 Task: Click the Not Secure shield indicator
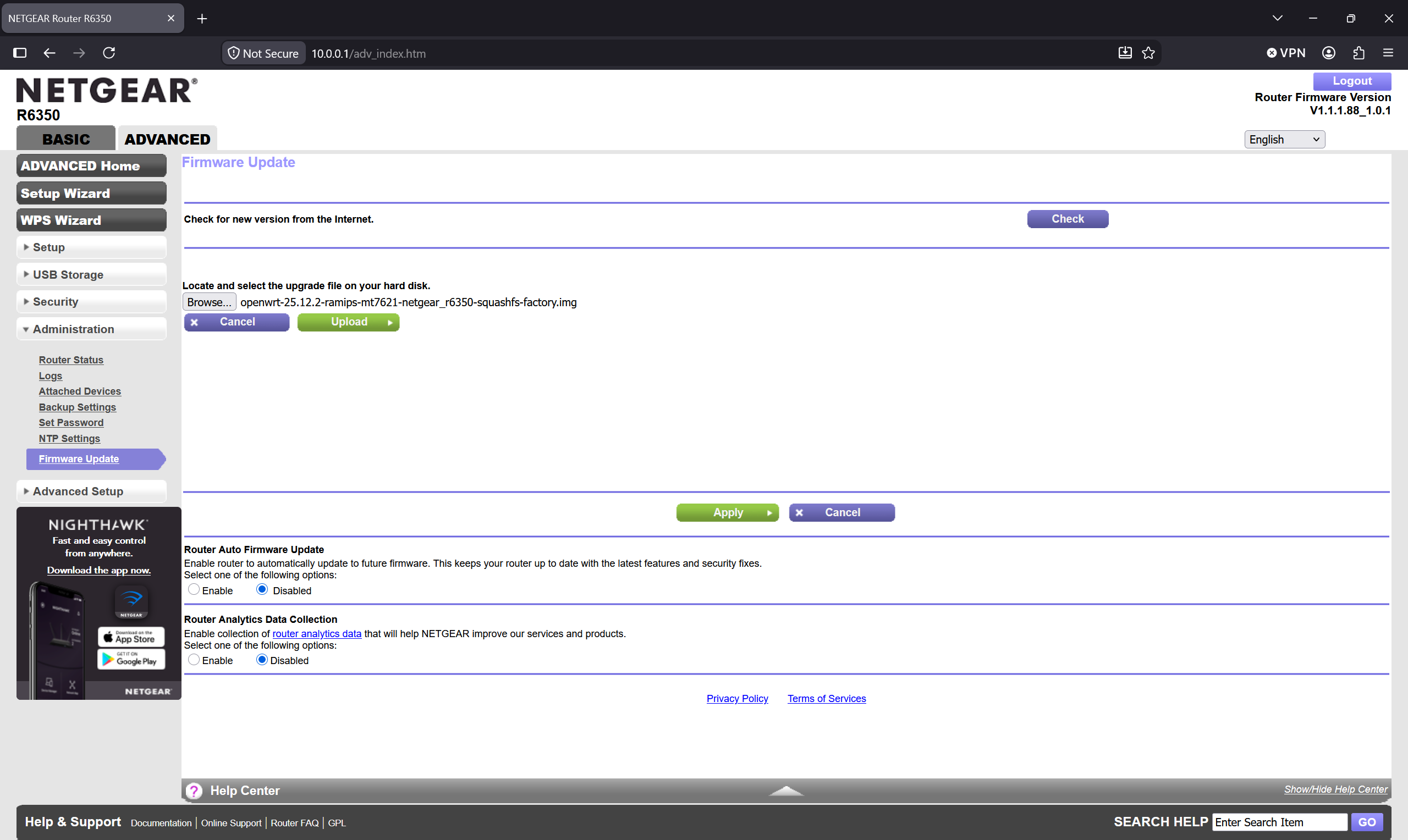[263, 53]
